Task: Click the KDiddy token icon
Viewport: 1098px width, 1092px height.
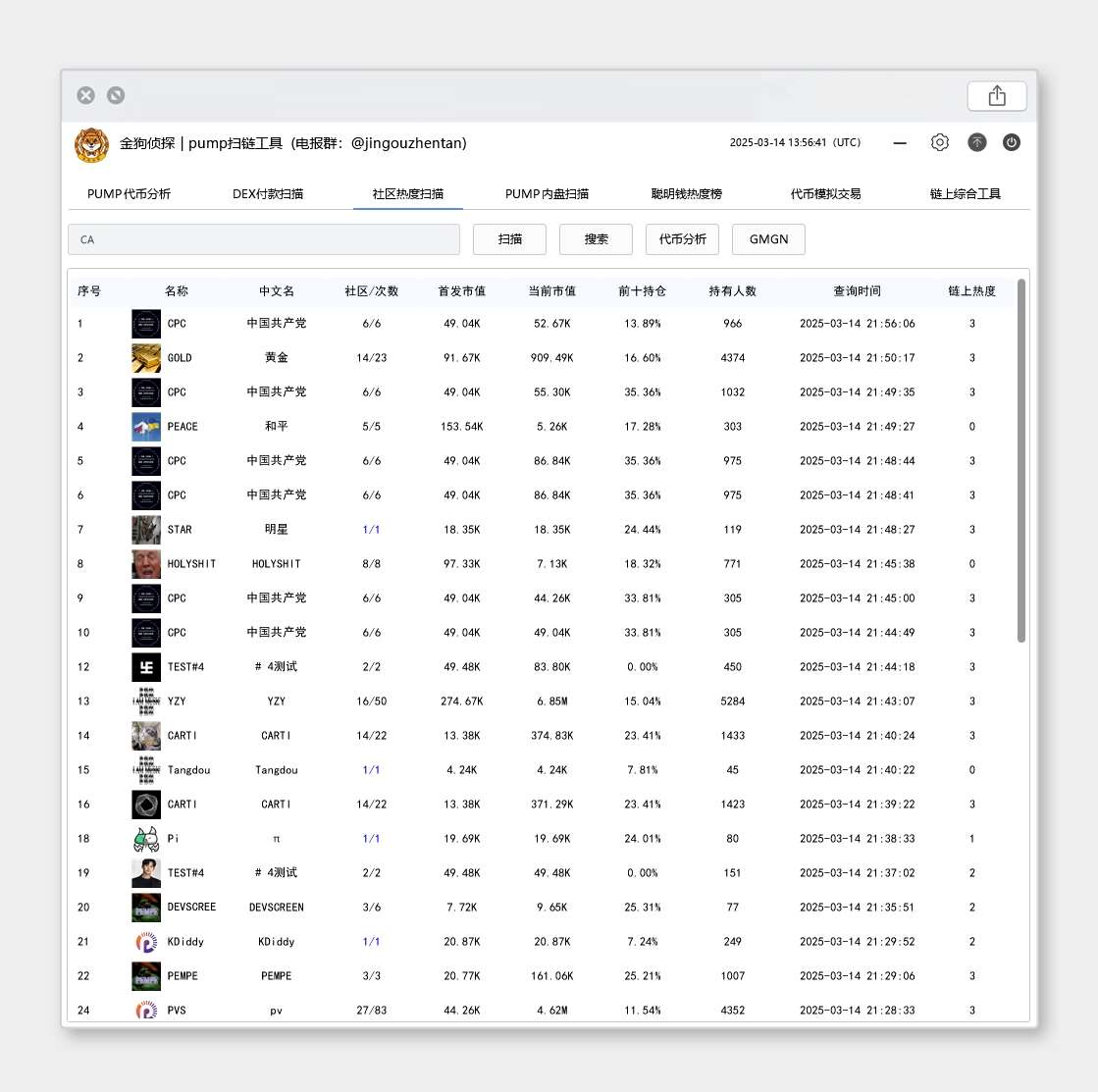Action: [x=146, y=942]
